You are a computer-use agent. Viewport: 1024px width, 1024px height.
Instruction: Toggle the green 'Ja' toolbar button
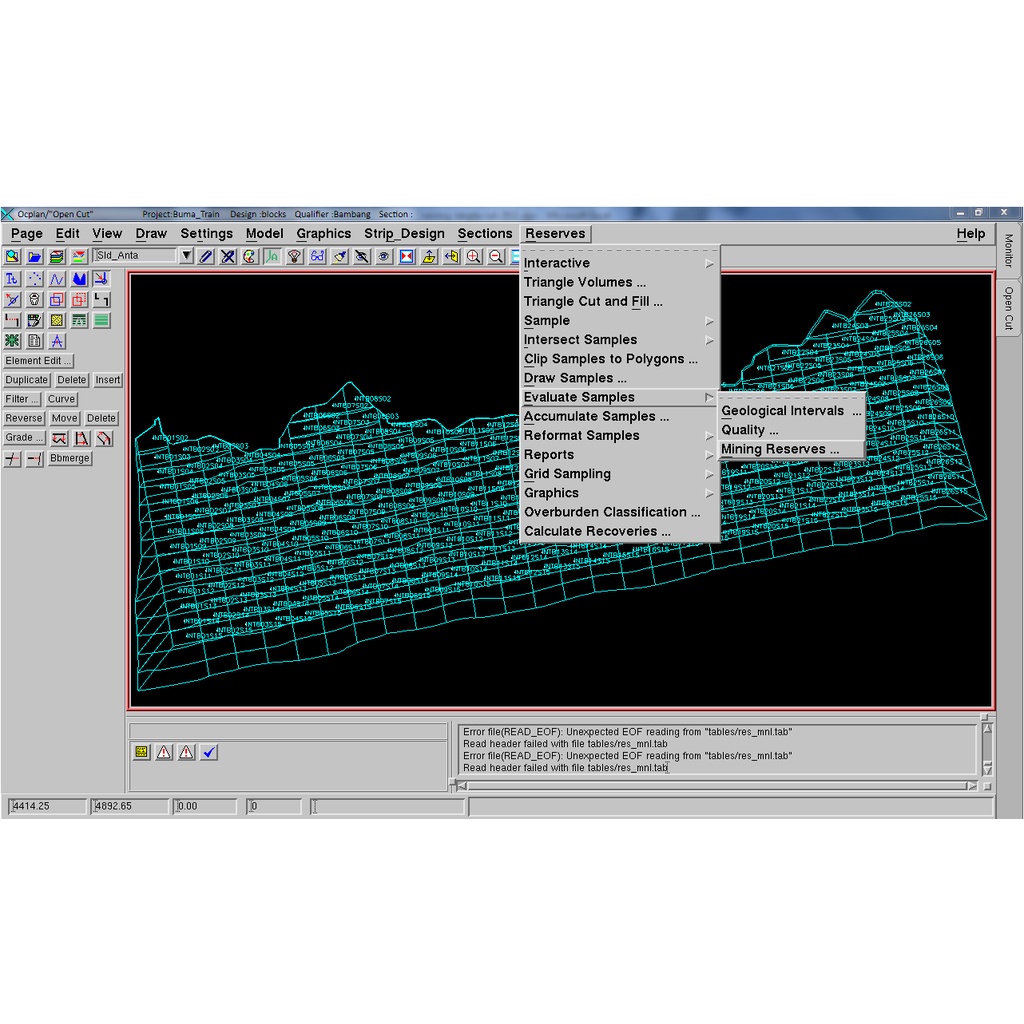(272, 256)
